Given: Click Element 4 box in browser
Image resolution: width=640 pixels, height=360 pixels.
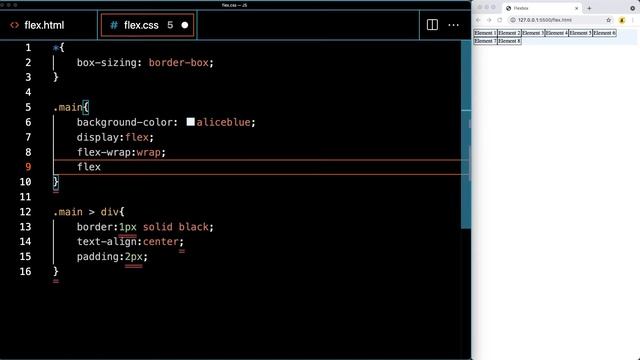Looking at the screenshot, I should [557, 33].
